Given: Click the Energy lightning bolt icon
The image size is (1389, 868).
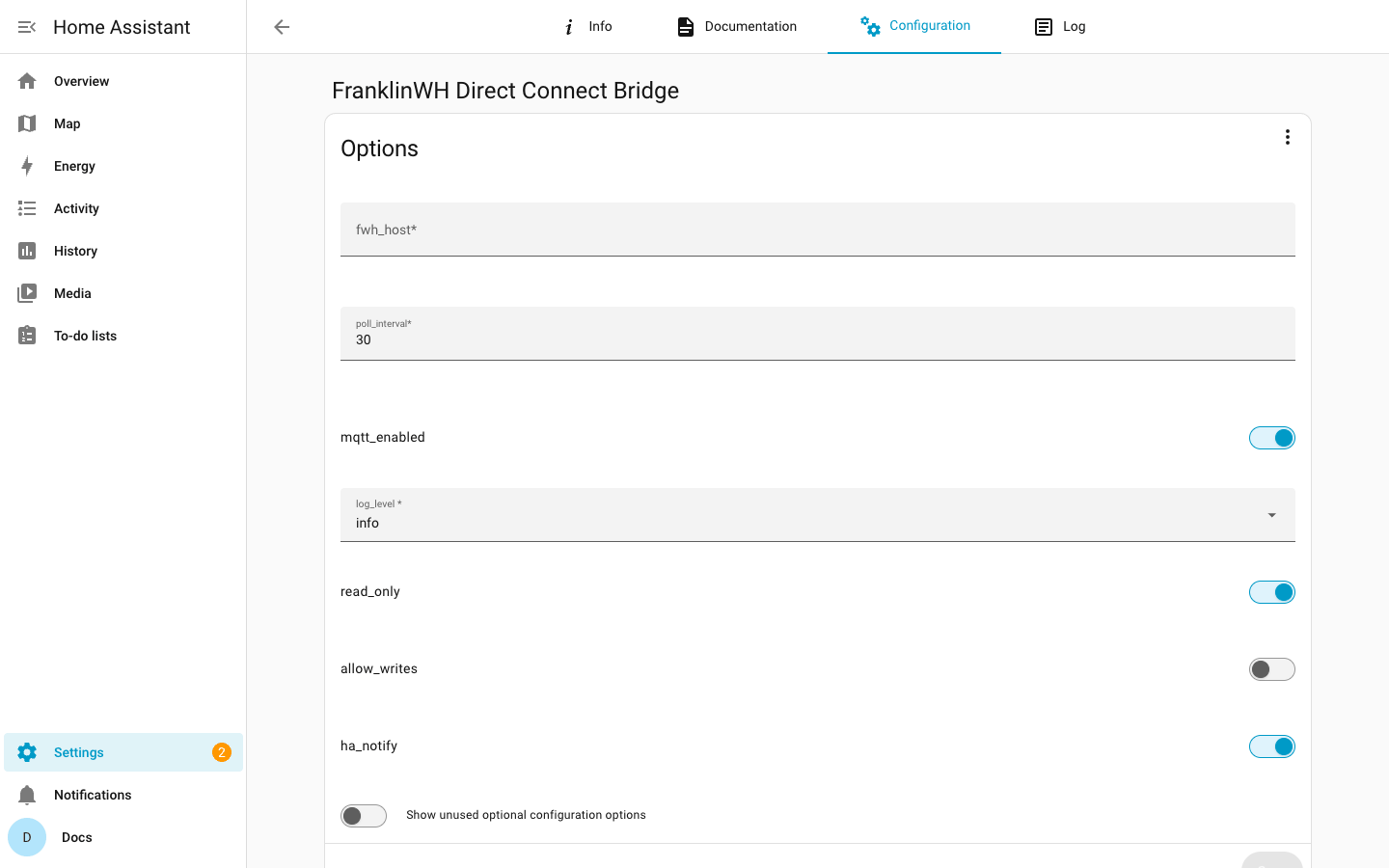Looking at the screenshot, I should [27, 166].
